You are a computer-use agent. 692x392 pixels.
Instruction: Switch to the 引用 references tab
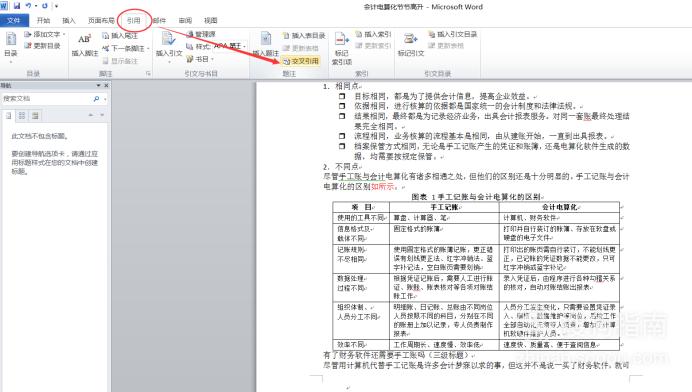(133, 20)
